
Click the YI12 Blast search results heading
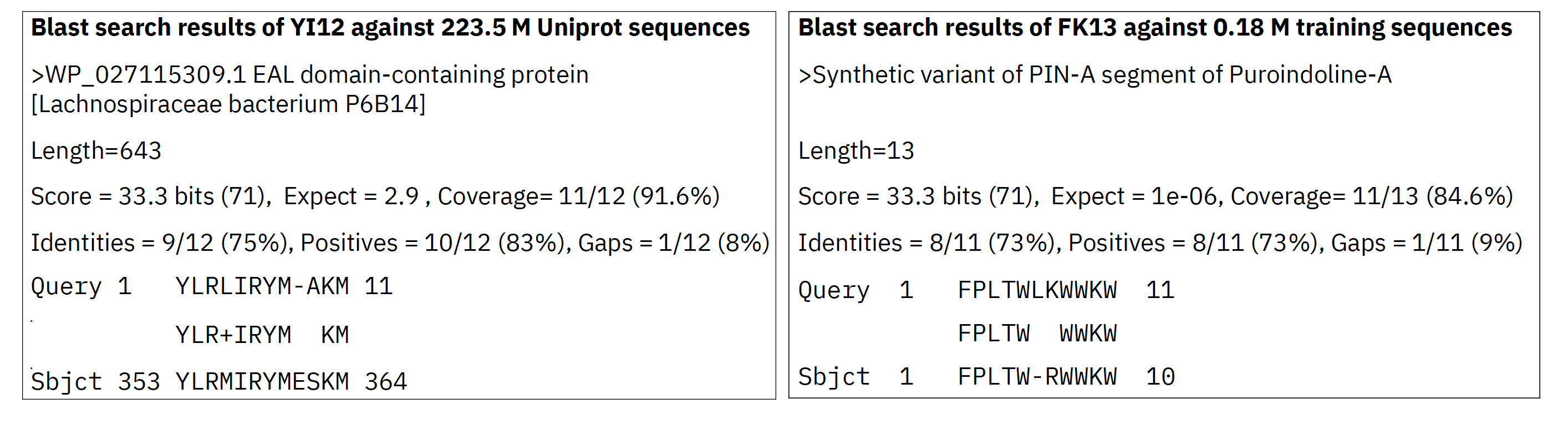(390, 28)
